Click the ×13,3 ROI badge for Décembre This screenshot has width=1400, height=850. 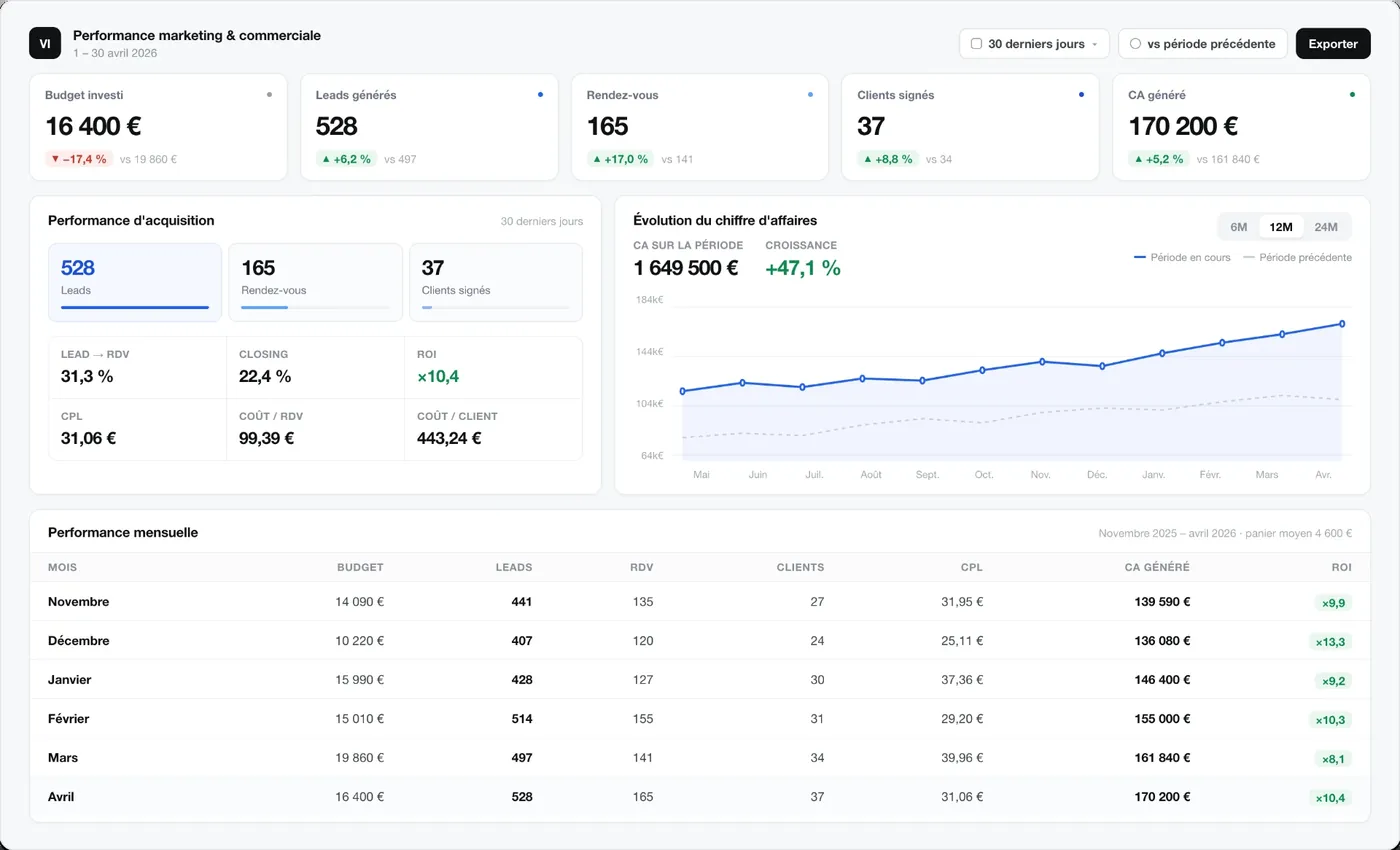pyautogui.click(x=1330, y=642)
